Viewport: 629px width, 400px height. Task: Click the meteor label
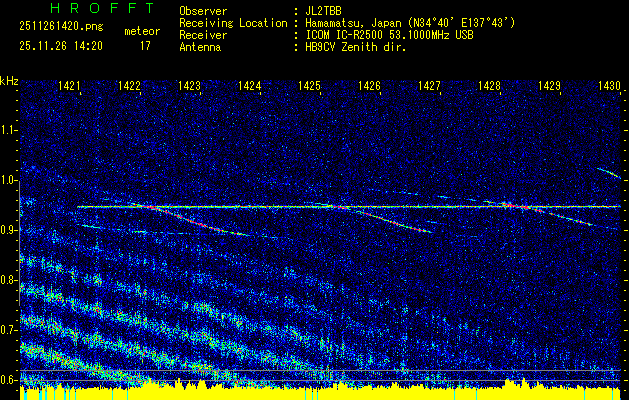point(141,32)
